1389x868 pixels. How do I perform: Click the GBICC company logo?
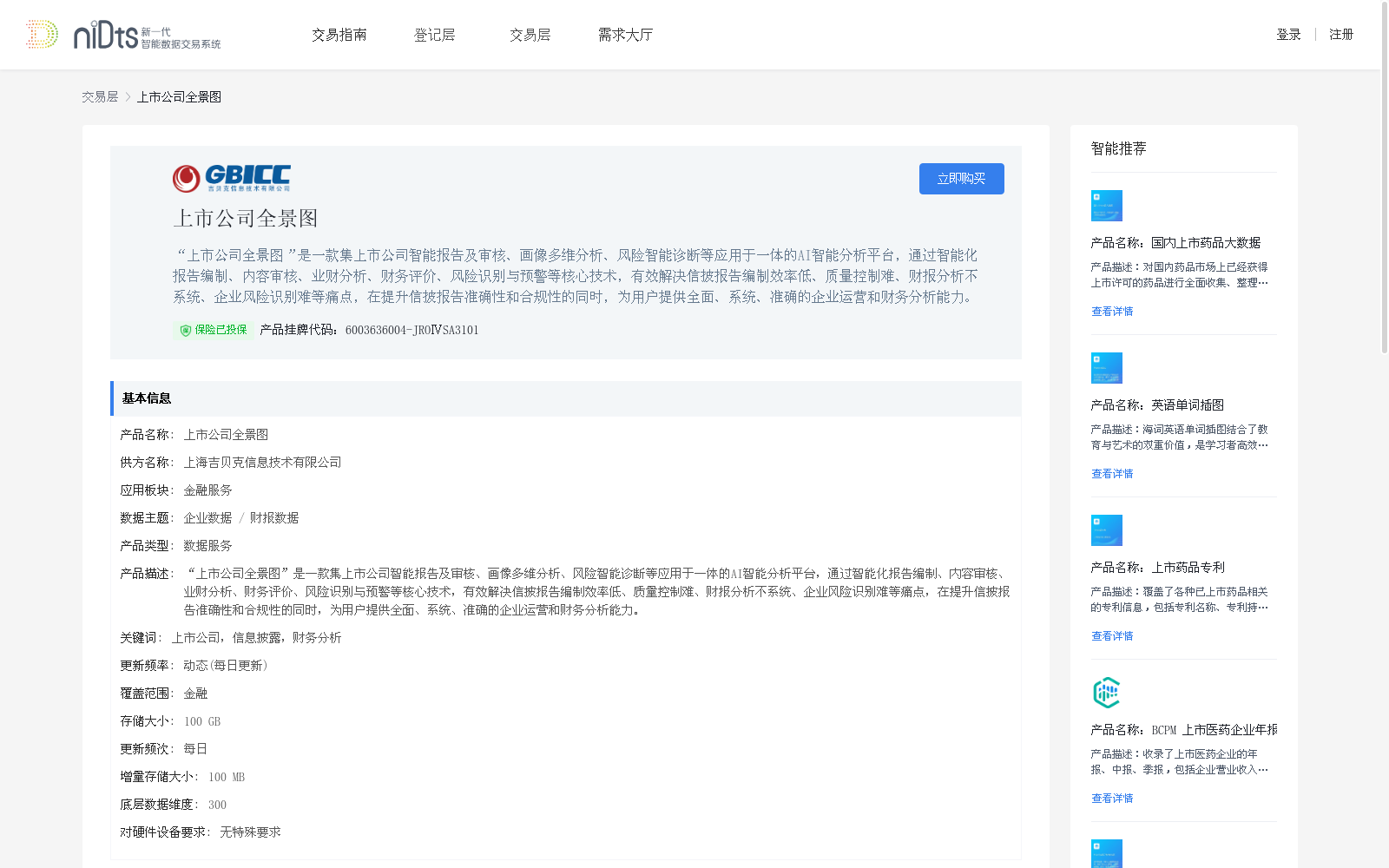click(x=232, y=178)
